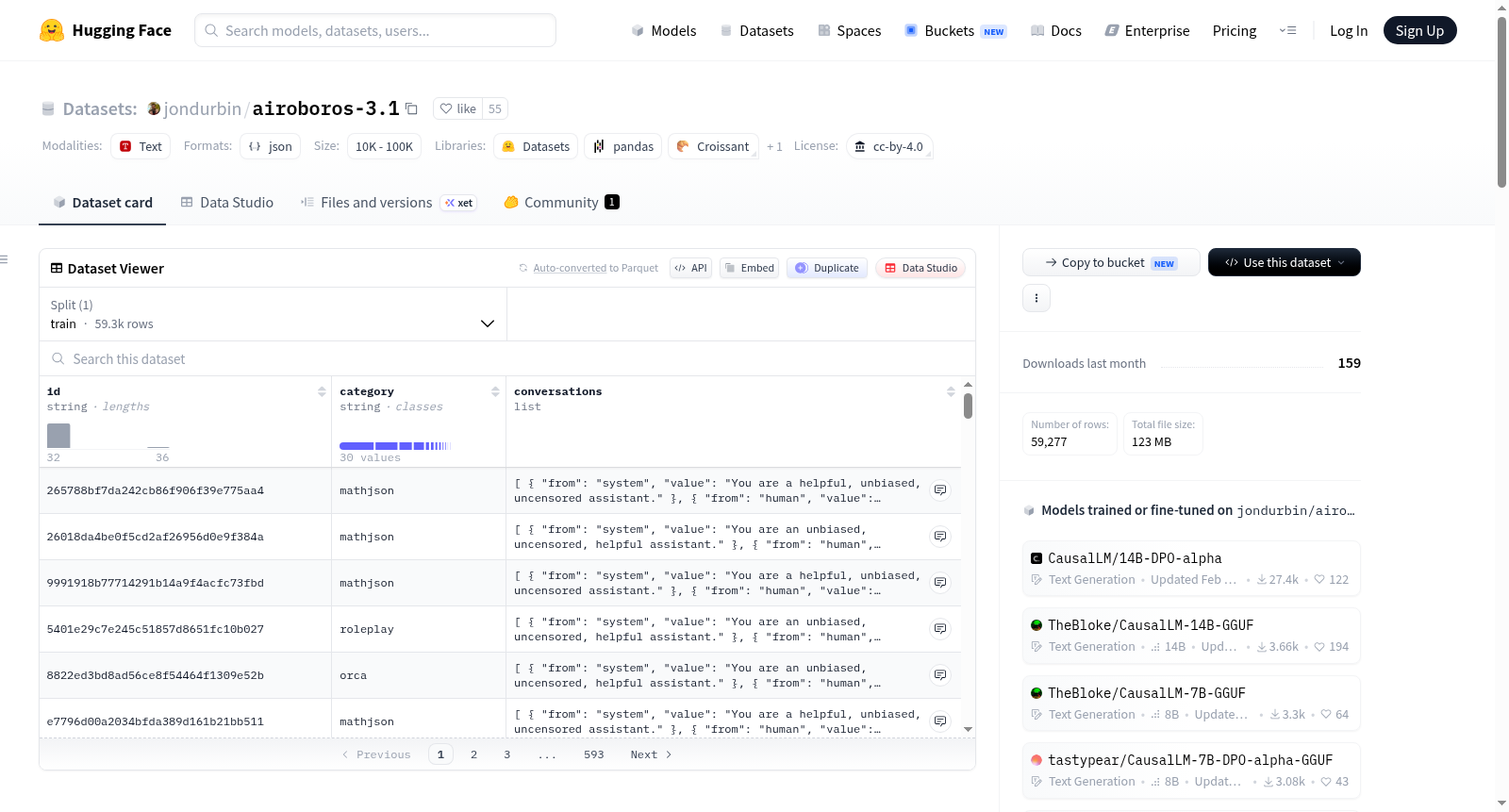Image resolution: width=1509 pixels, height=812 pixels.
Task: Open Docs in top navigation
Action: click(1055, 30)
